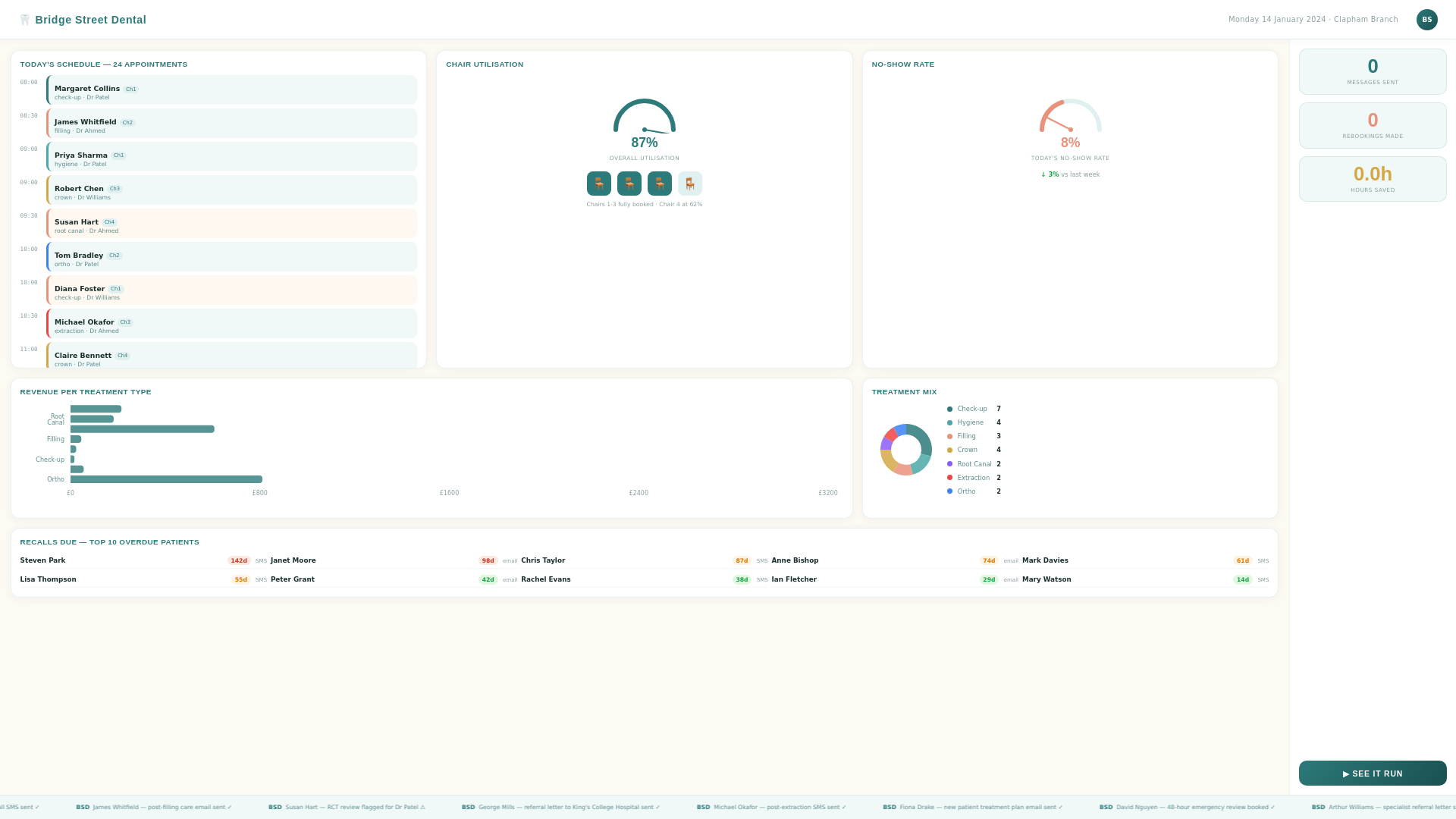This screenshot has width=1456, height=819.
Task: Open Michael Okafor extraction appointment
Action: (231, 324)
